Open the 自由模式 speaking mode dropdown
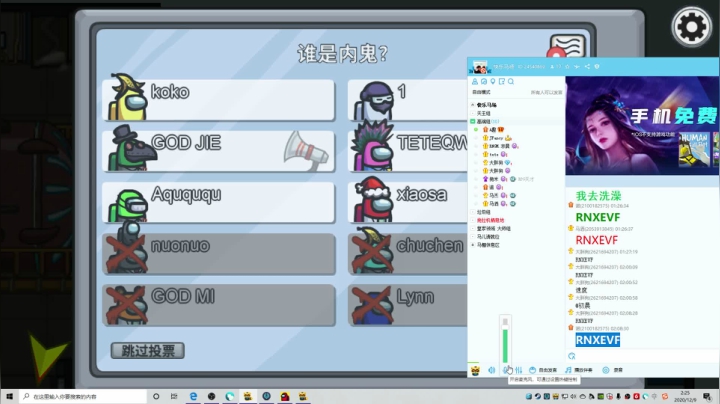The height and width of the screenshot is (404, 720). (481, 92)
